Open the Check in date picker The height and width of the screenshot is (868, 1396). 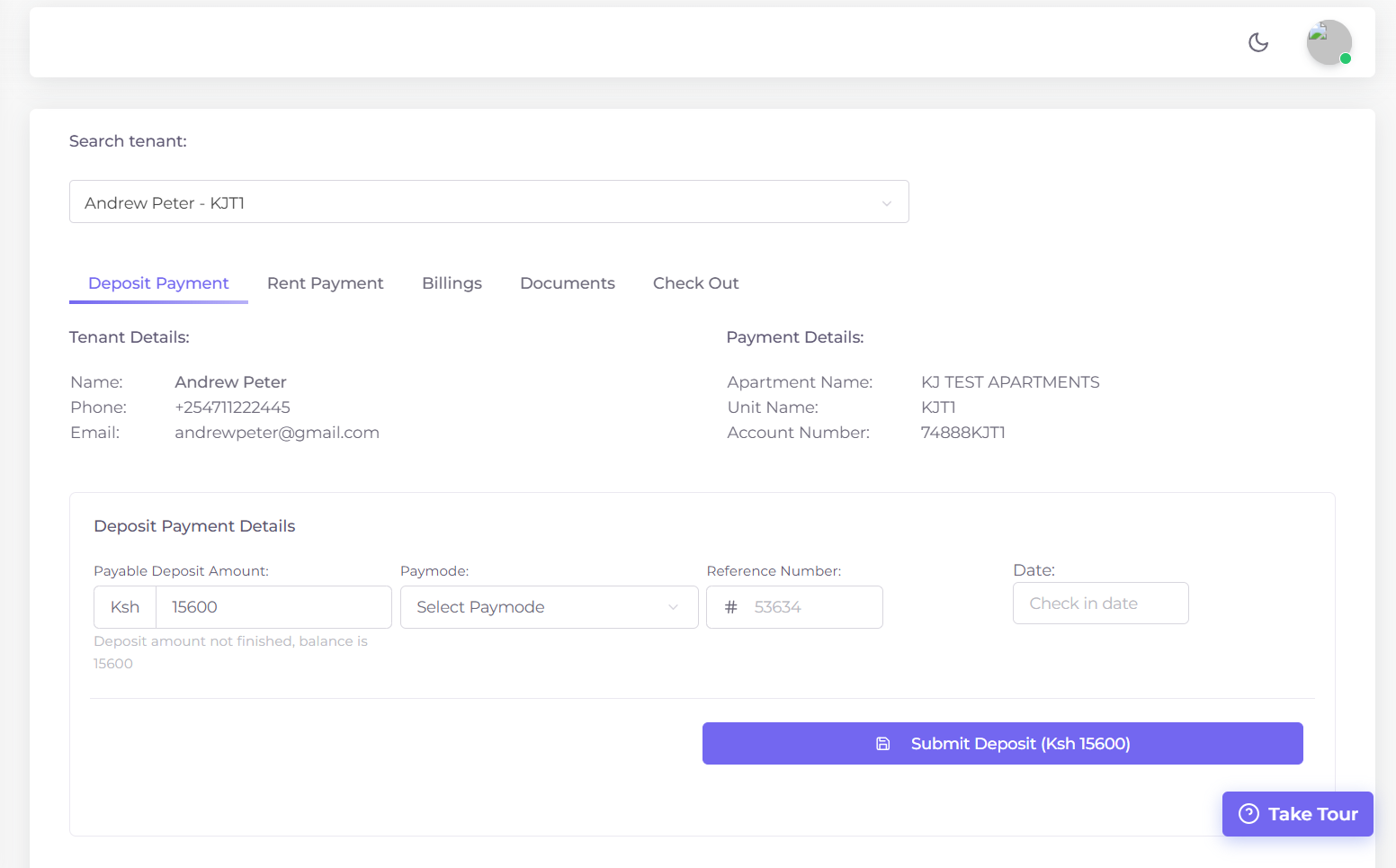[x=1100, y=603]
